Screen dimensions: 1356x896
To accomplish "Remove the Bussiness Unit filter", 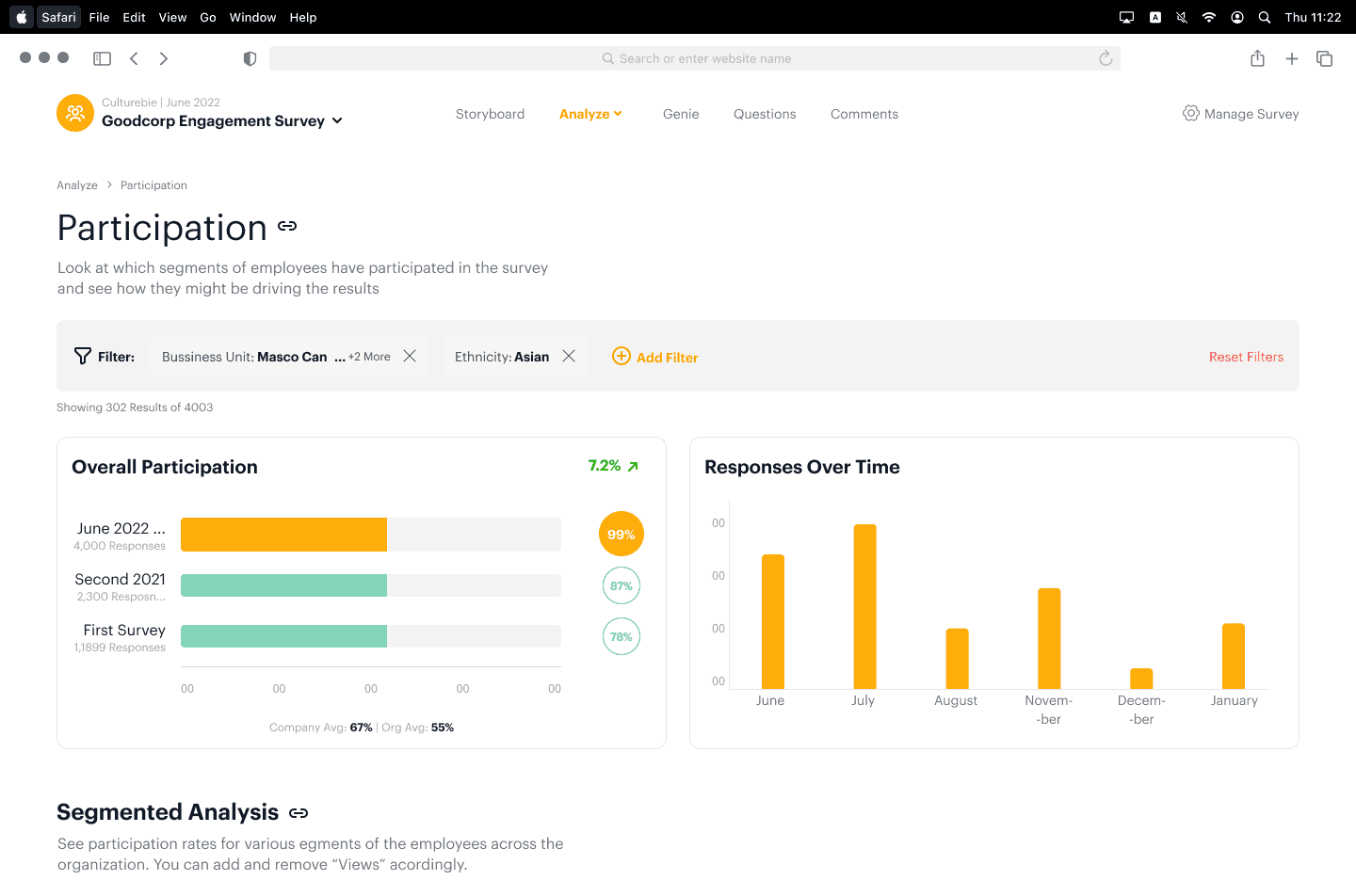I will pyautogui.click(x=410, y=356).
